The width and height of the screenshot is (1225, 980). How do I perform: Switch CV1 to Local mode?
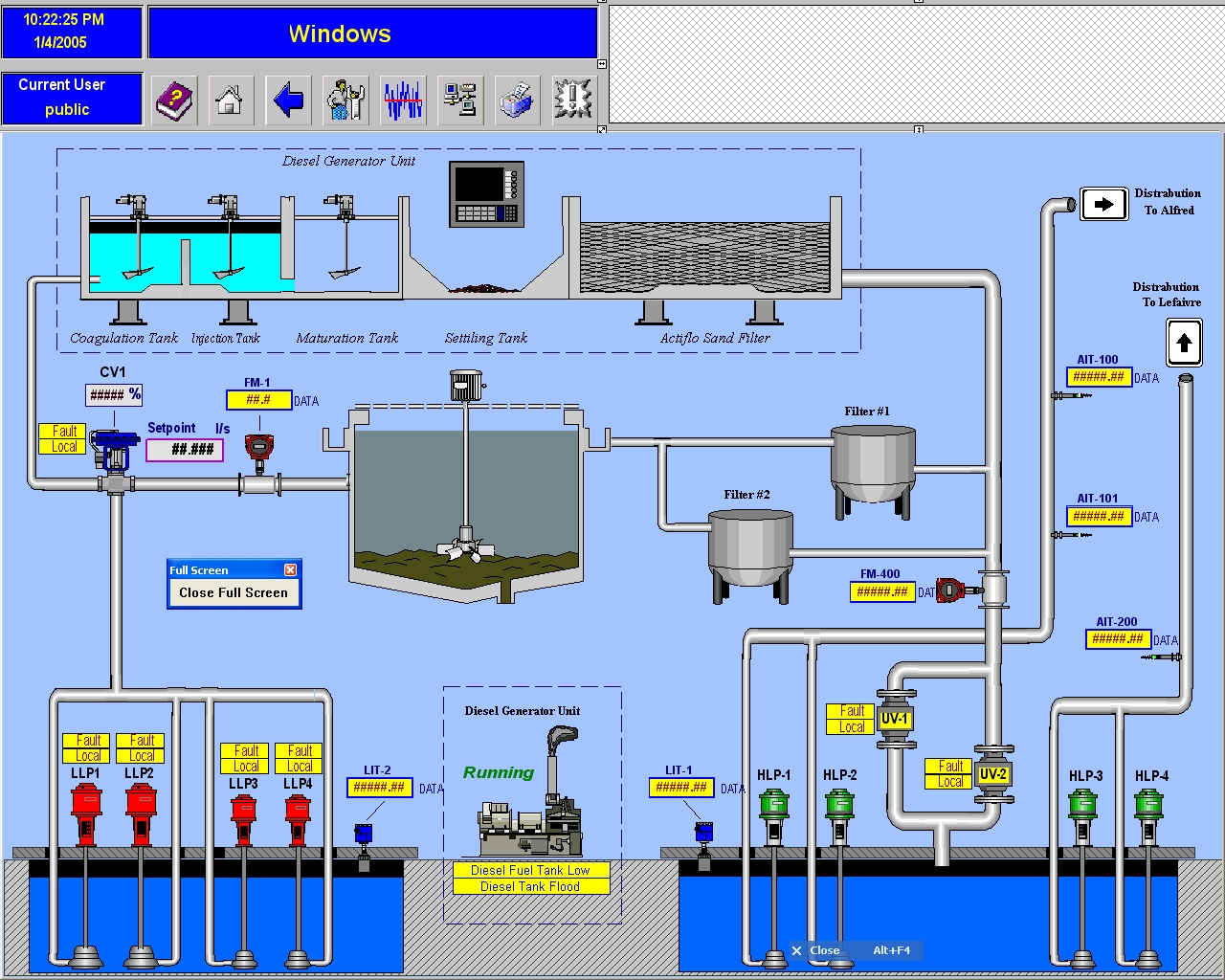point(61,445)
